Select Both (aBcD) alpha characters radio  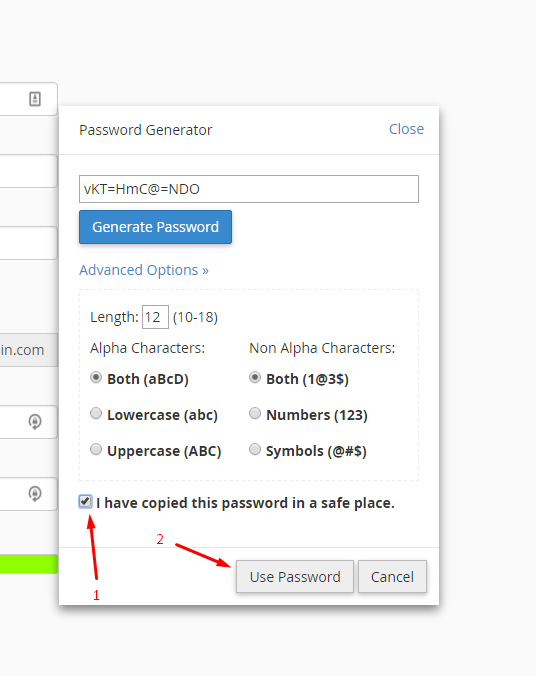click(x=96, y=378)
